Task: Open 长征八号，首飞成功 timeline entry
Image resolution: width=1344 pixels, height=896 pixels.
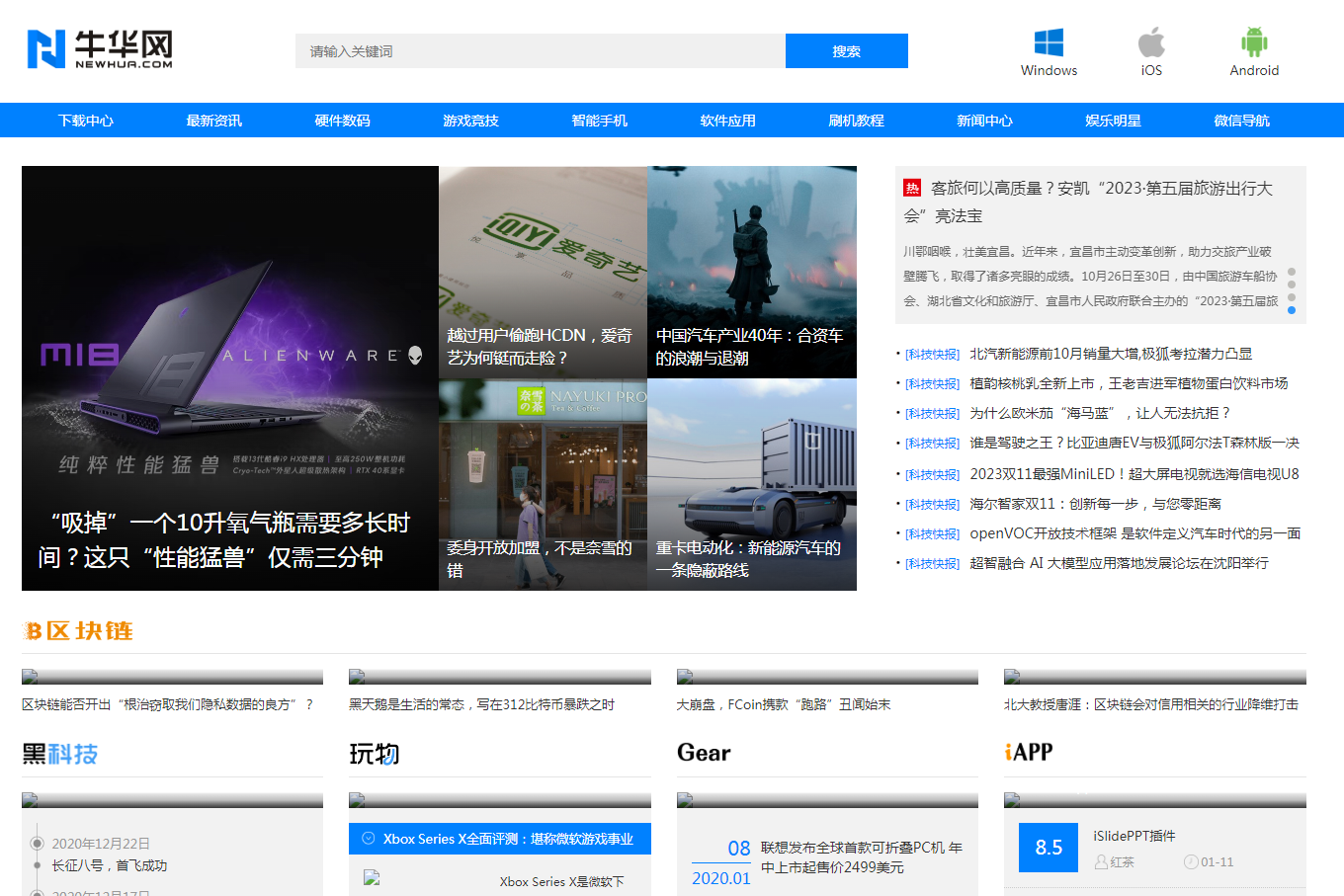Action: pos(110,865)
